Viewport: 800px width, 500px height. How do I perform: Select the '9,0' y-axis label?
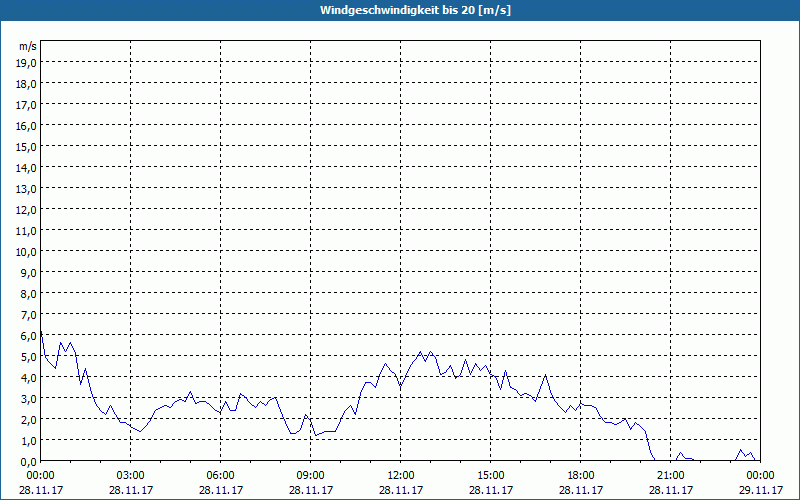[29, 272]
